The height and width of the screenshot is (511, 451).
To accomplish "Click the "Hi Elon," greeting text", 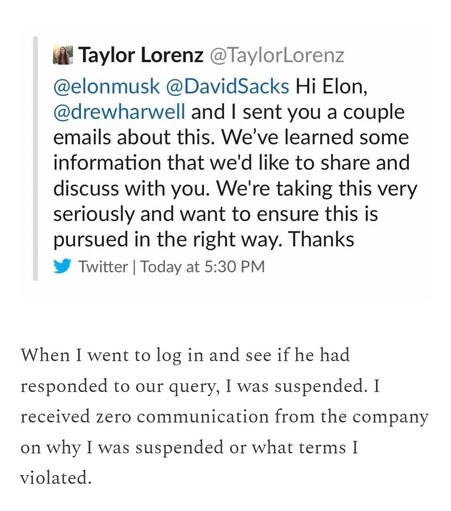I will point(332,86).
